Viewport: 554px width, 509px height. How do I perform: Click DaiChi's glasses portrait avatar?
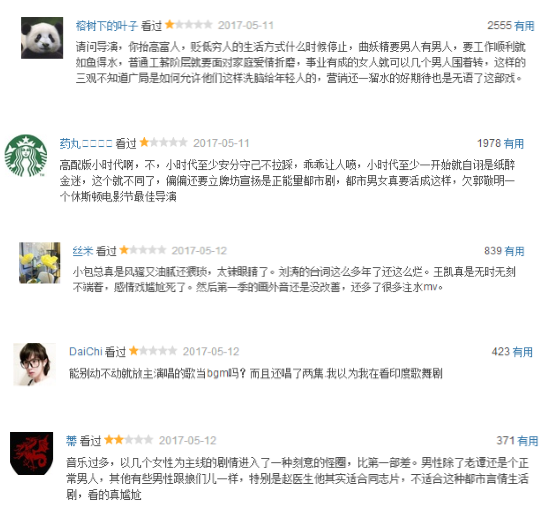pyautogui.click(x=34, y=364)
